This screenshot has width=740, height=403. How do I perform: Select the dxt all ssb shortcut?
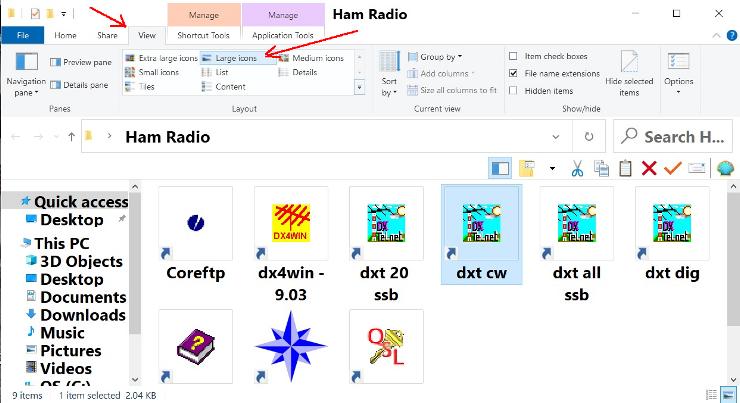pos(577,244)
